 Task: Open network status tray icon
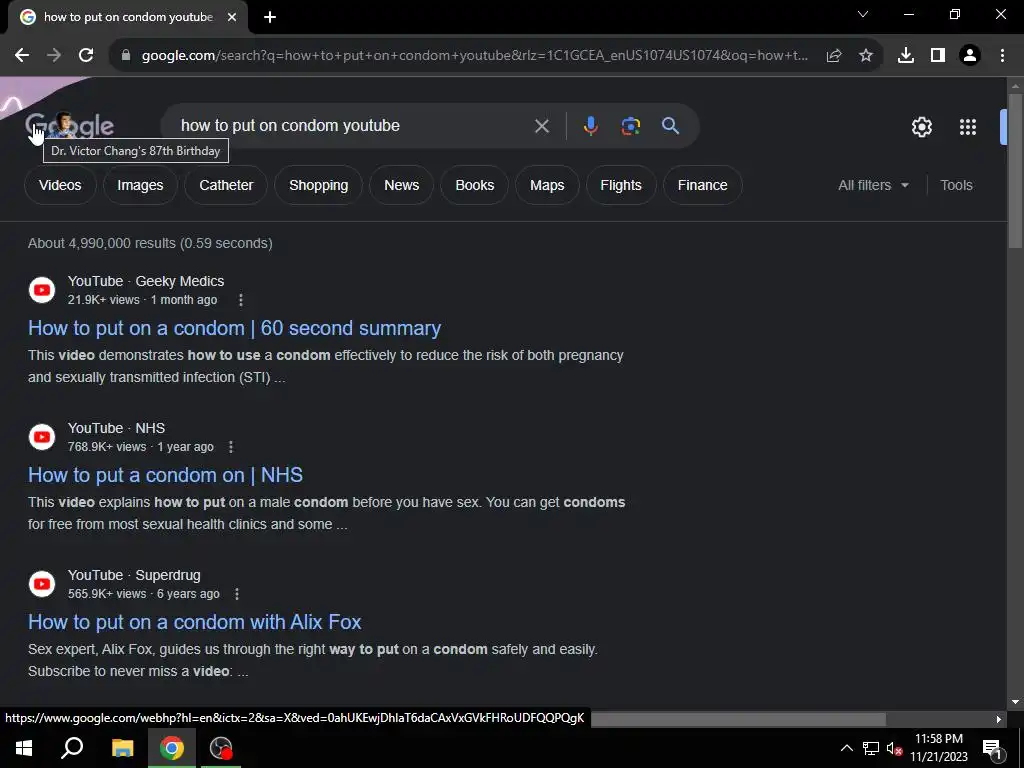pyautogui.click(x=871, y=748)
